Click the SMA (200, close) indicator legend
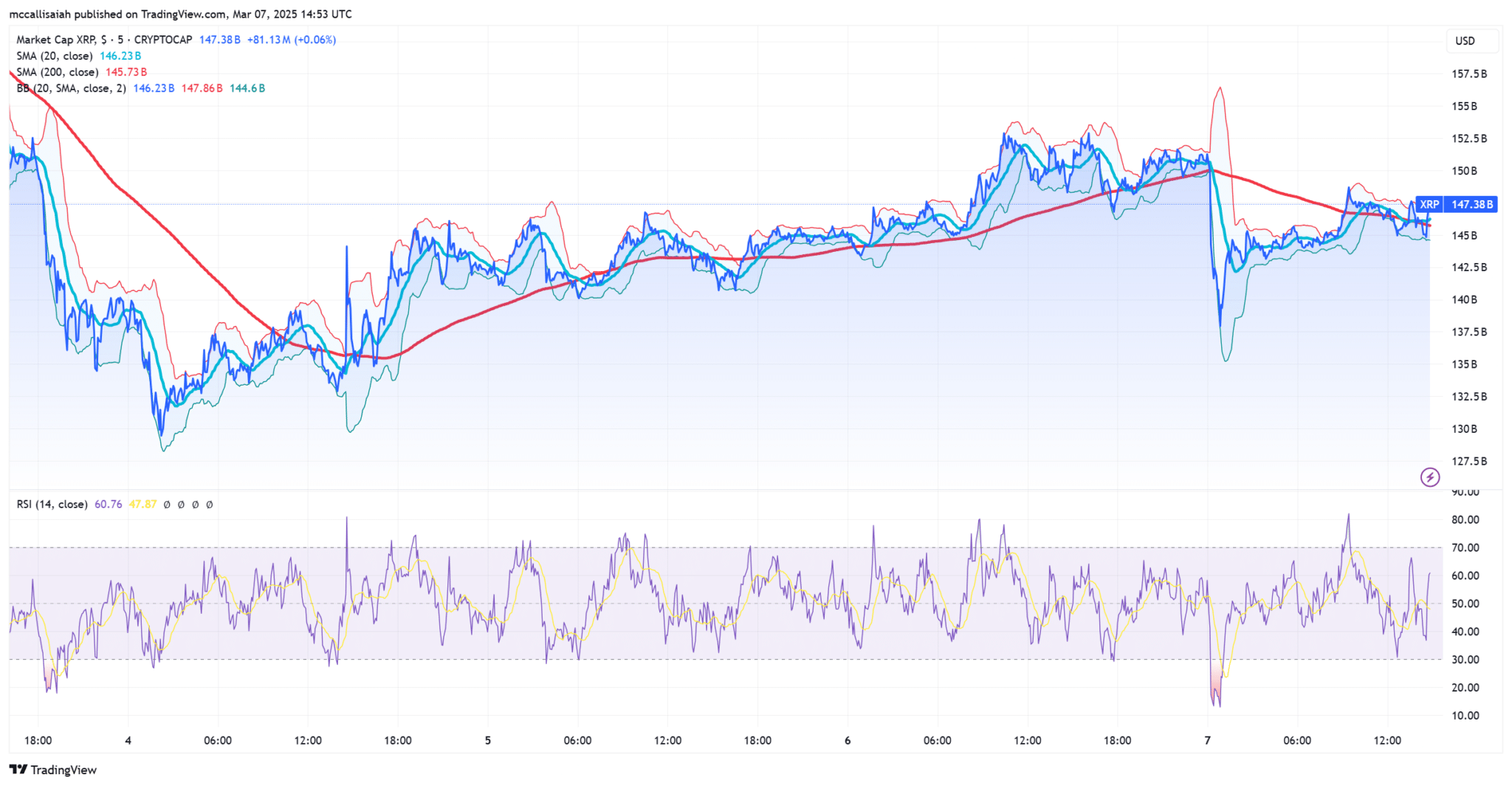 (58, 72)
